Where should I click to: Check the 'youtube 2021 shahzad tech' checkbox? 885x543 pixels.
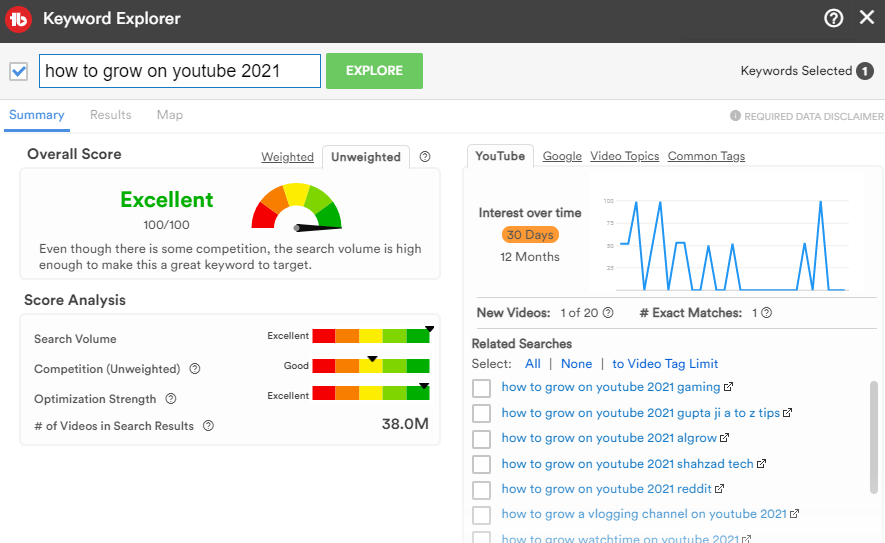click(481, 464)
